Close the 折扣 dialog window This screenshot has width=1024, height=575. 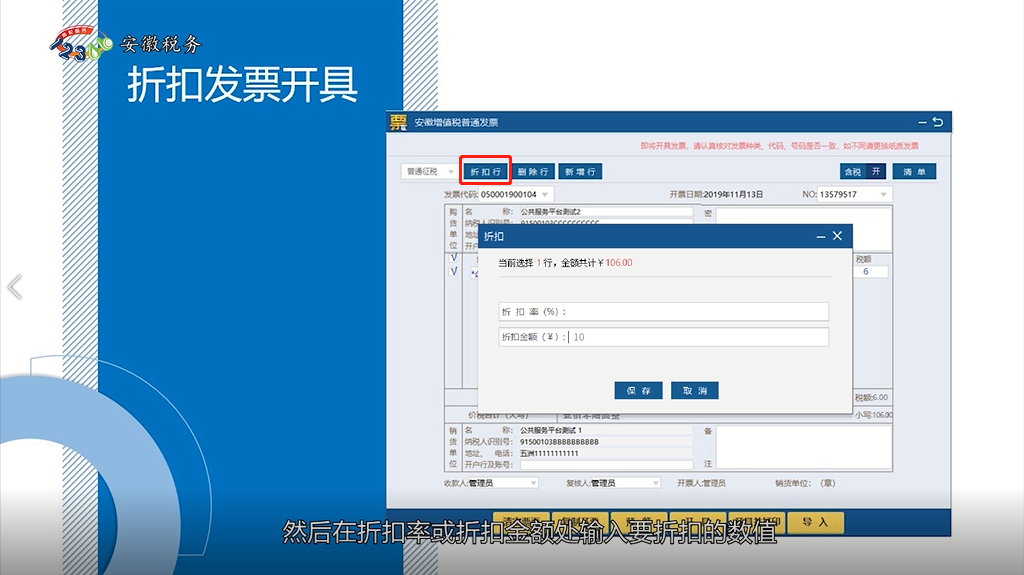pyautogui.click(x=837, y=236)
